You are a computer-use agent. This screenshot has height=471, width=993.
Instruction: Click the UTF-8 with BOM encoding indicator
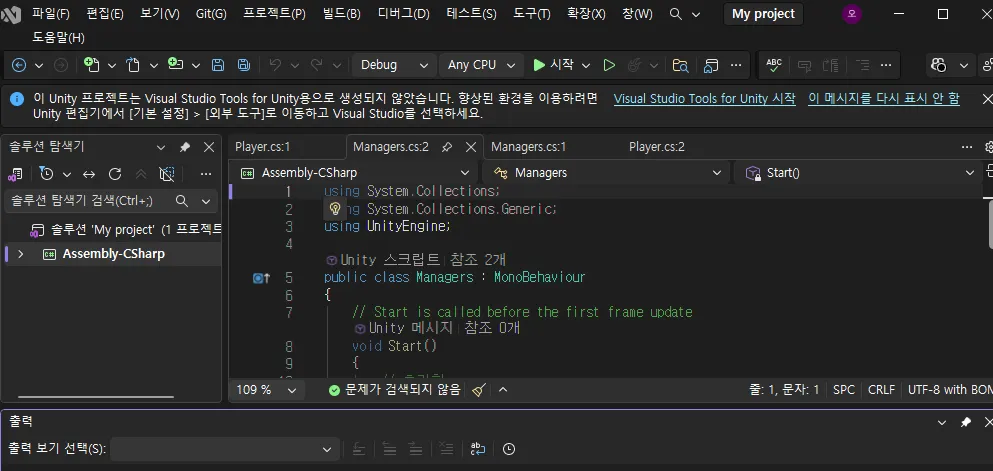point(950,390)
